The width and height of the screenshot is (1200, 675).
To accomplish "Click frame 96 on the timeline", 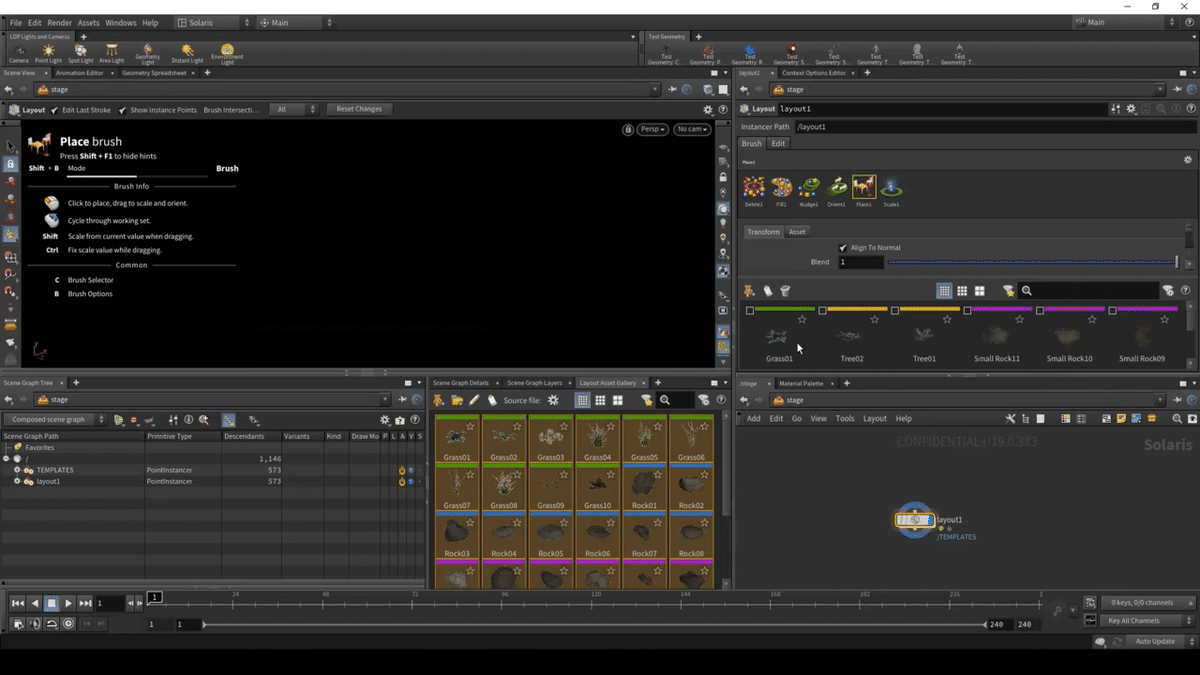I will (506, 602).
